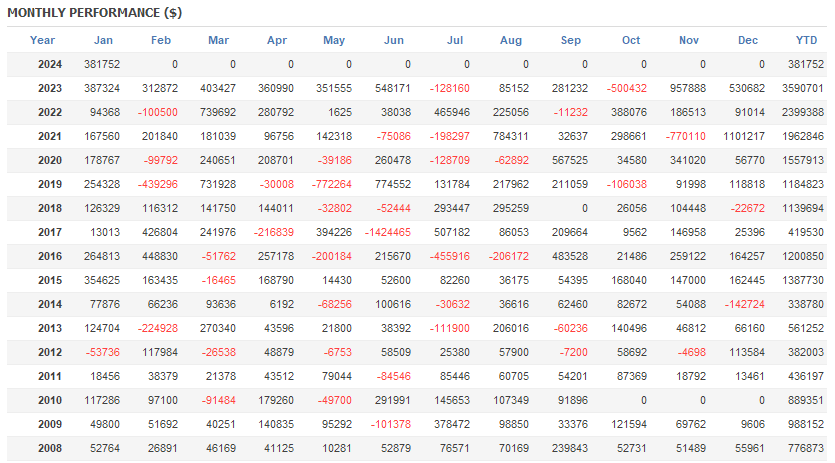Click the -1424465 loss cell for June 2017
The width and height of the screenshot is (835, 463).
click(x=387, y=233)
